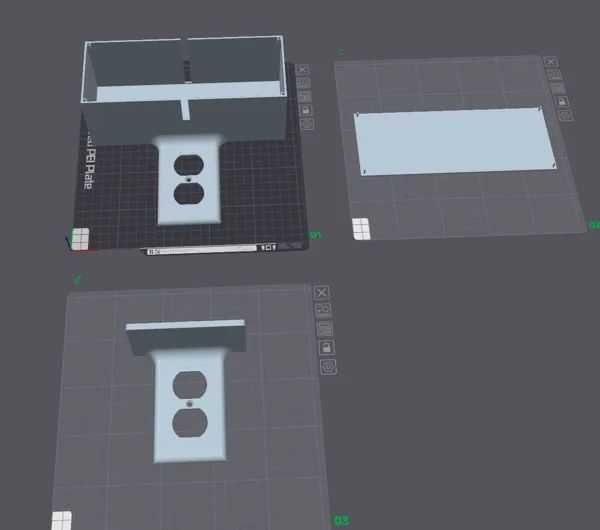The image size is (600, 530).
Task: Arrange objects on plate 03
Action: click(325, 329)
